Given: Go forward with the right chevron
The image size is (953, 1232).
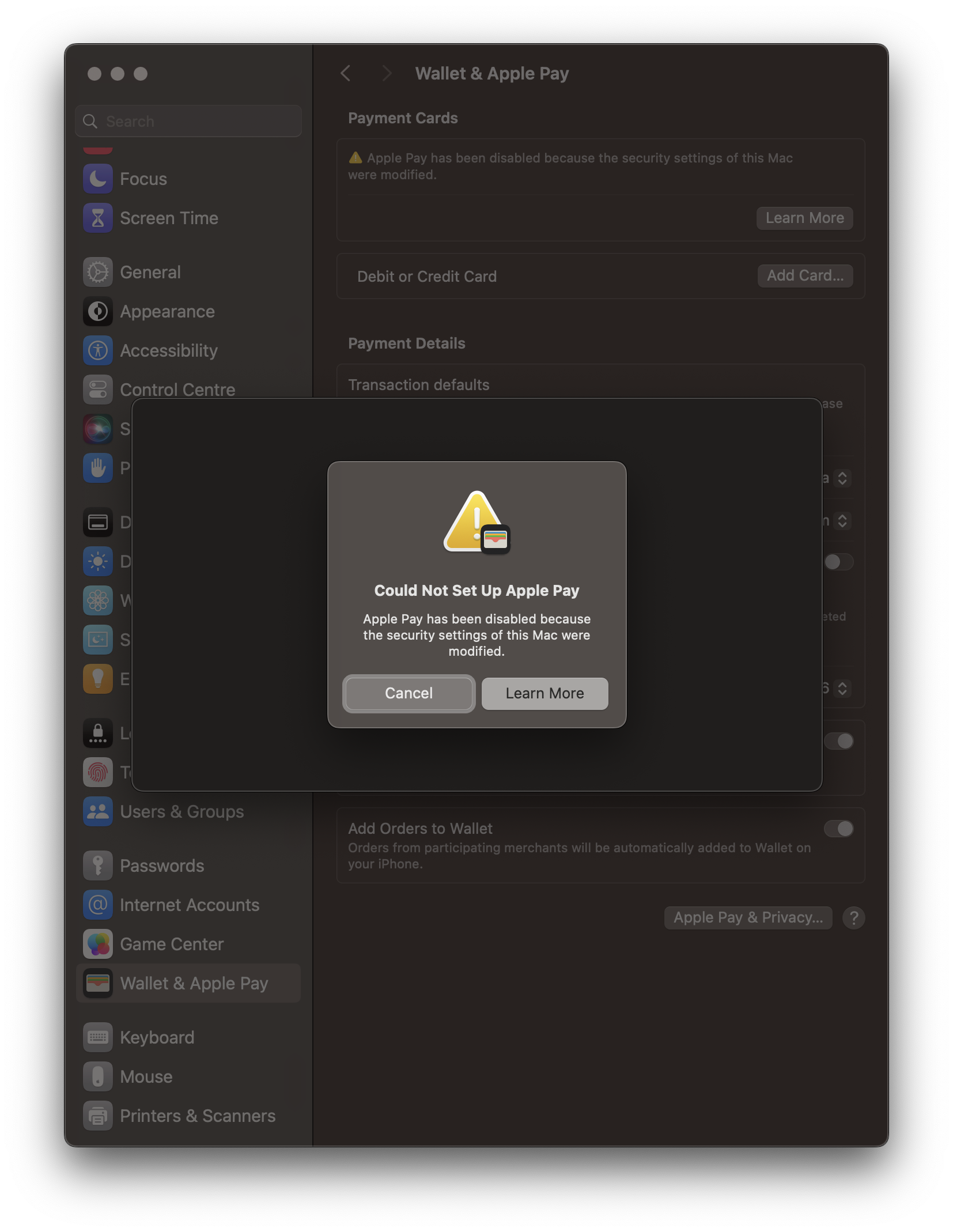Looking at the screenshot, I should coord(387,73).
